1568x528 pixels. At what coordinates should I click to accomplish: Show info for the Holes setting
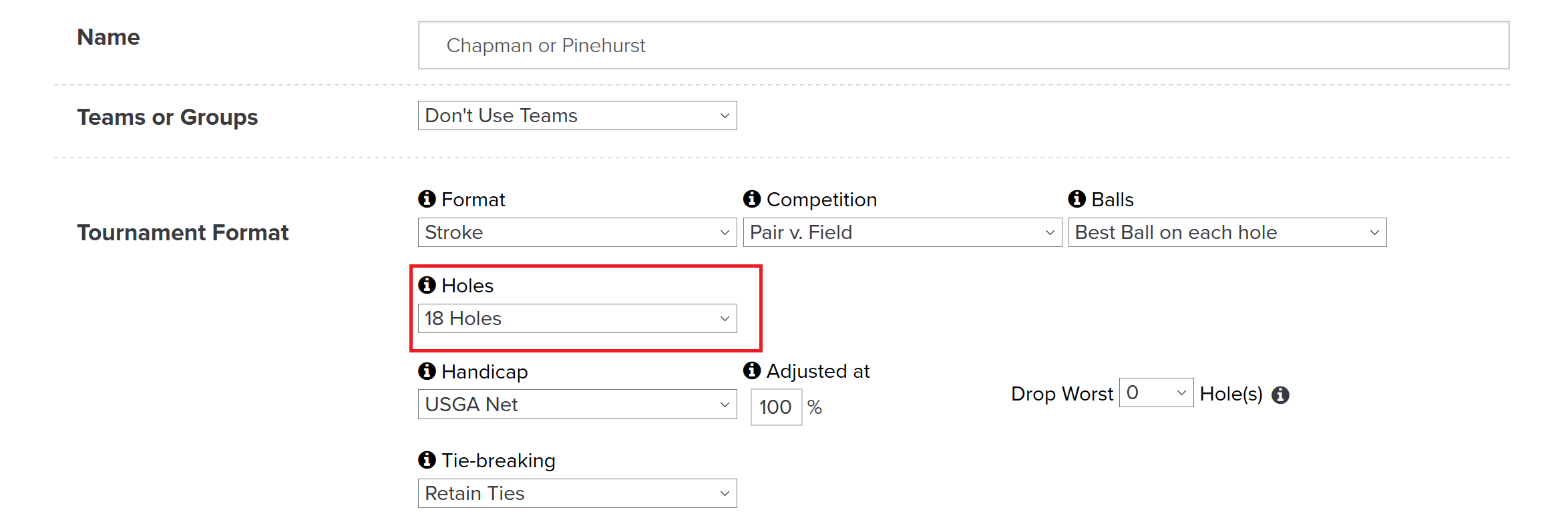[427, 285]
